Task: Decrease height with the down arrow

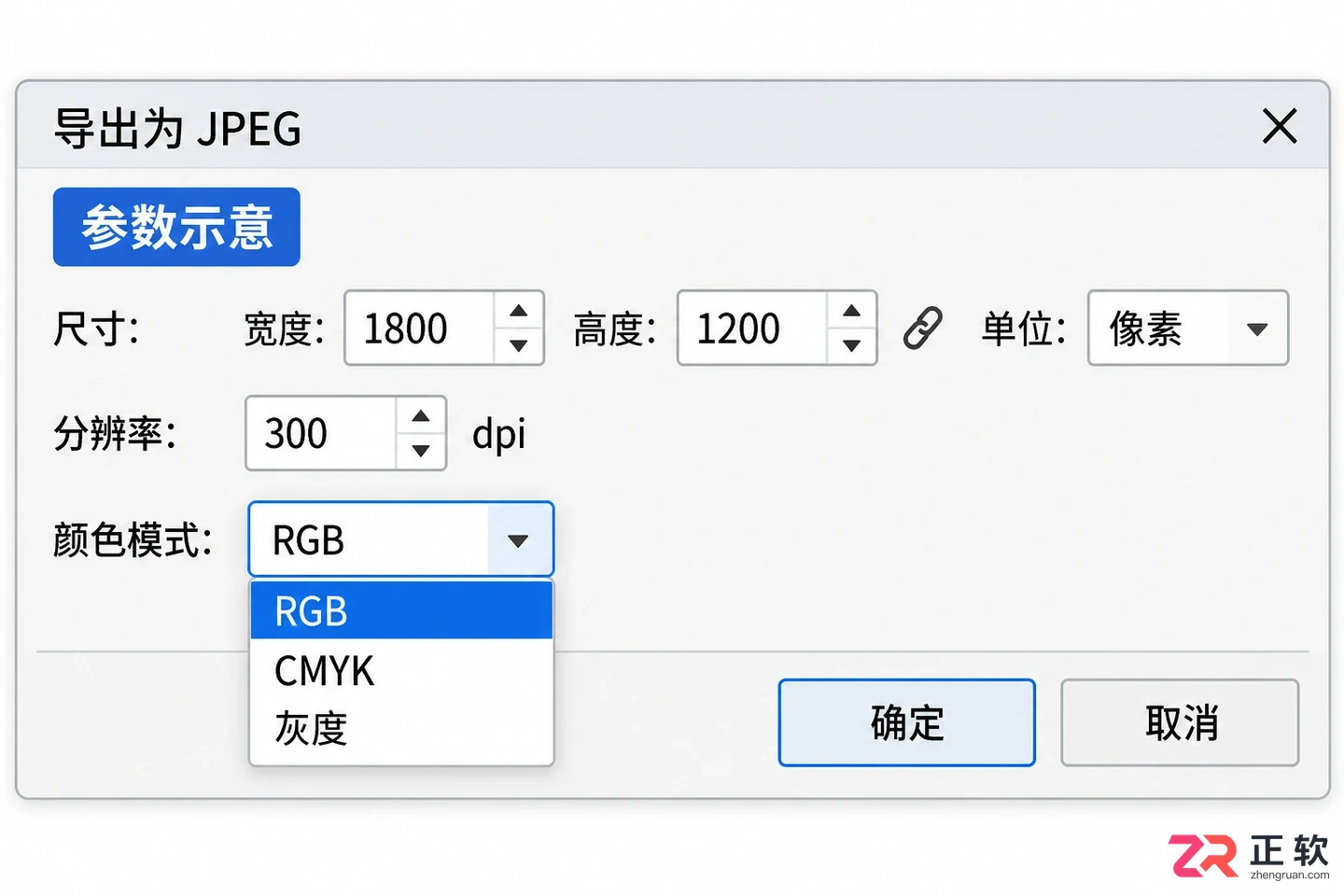Action: (x=851, y=345)
